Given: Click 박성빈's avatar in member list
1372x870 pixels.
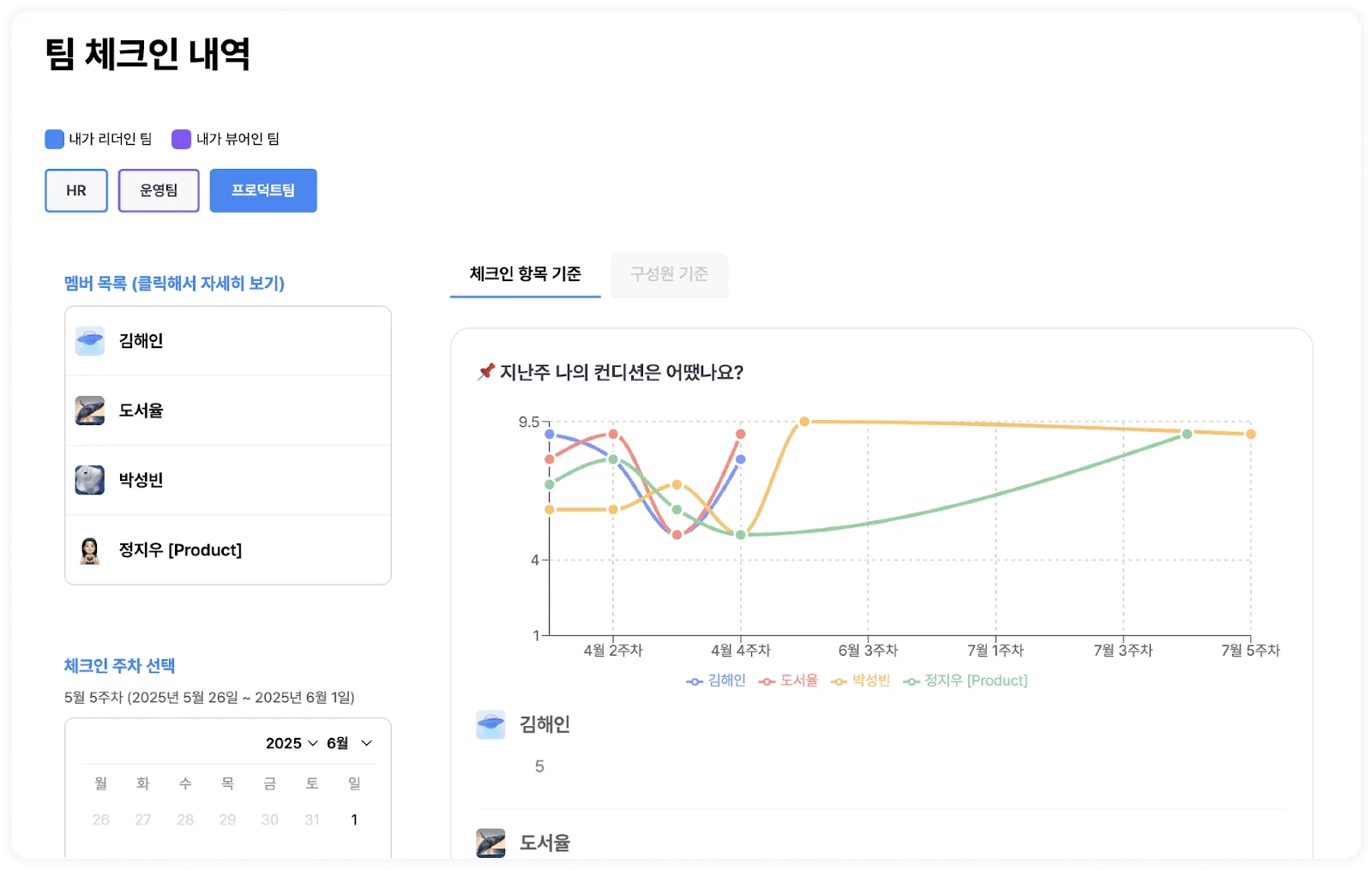Looking at the screenshot, I should 90,480.
